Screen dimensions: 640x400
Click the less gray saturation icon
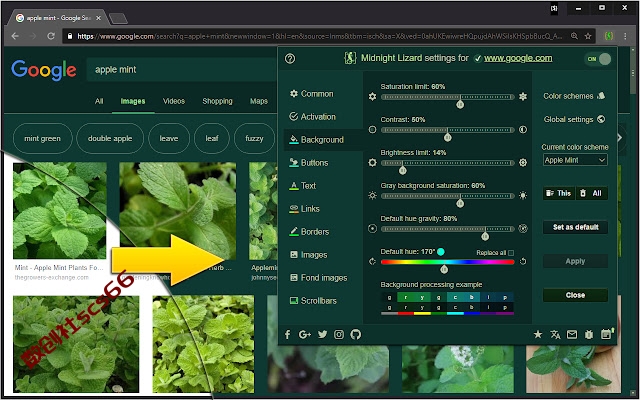pyautogui.click(x=372, y=196)
